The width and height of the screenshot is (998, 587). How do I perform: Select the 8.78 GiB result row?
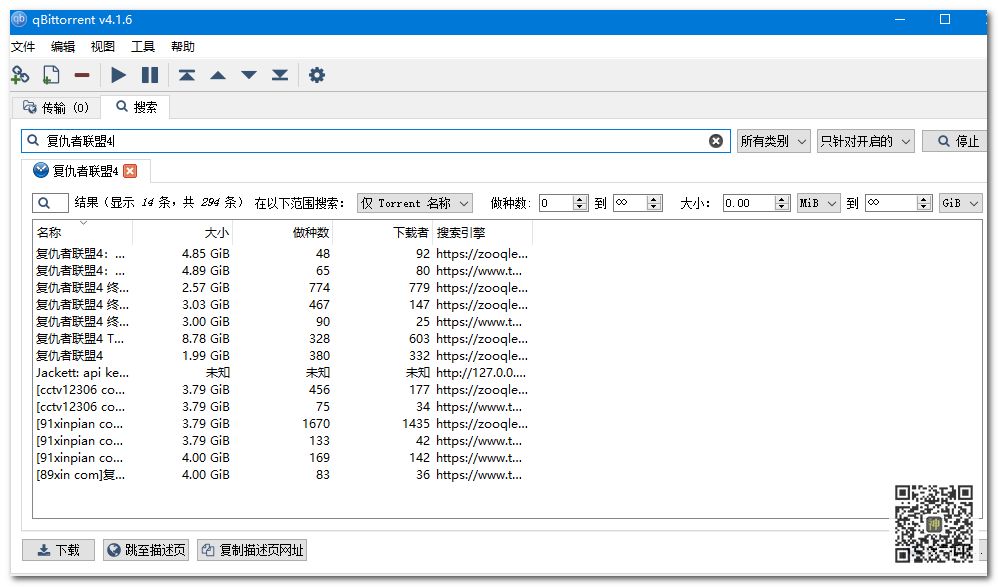(283, 339)
